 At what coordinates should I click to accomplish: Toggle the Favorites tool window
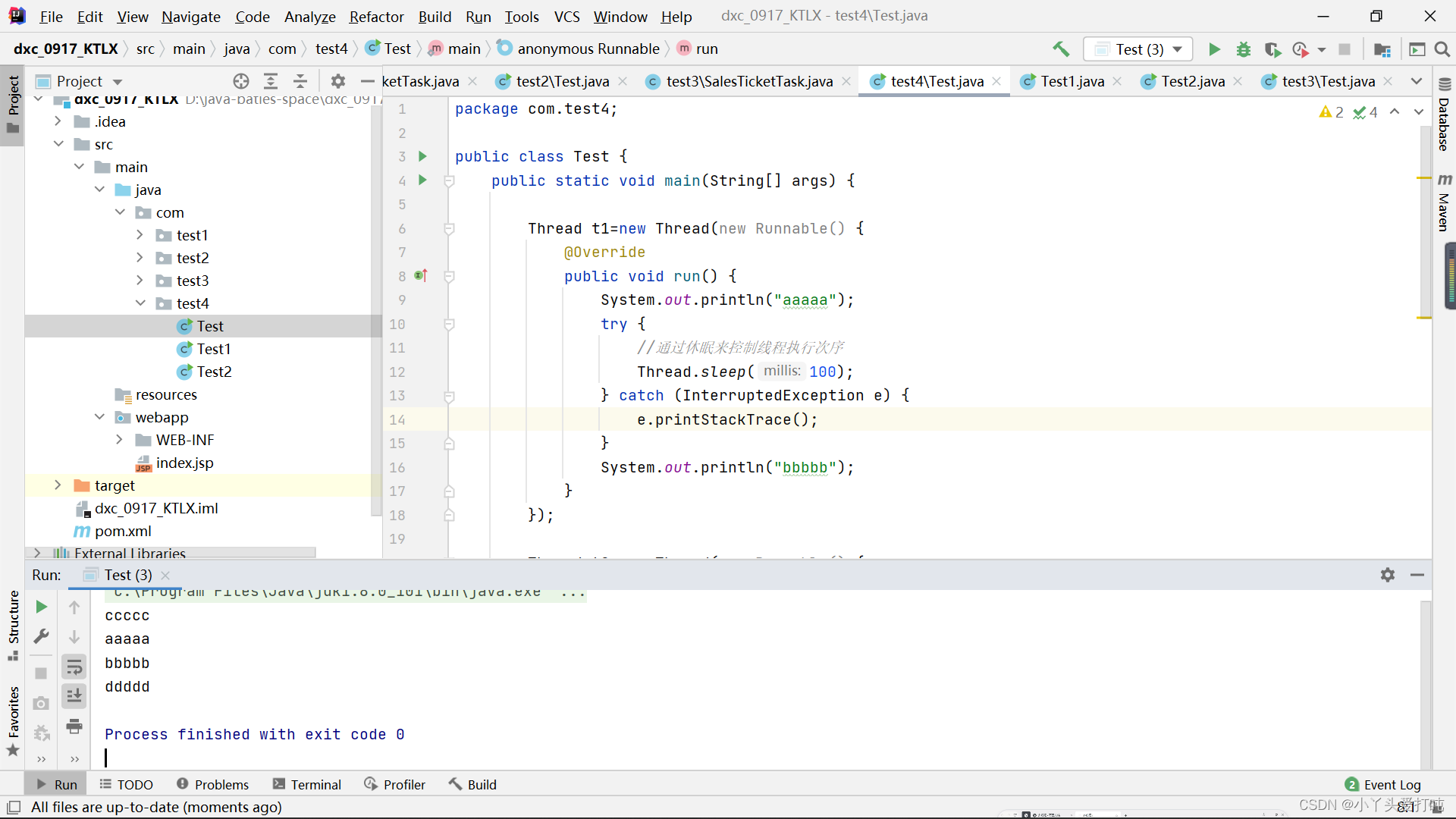[13, 720]
